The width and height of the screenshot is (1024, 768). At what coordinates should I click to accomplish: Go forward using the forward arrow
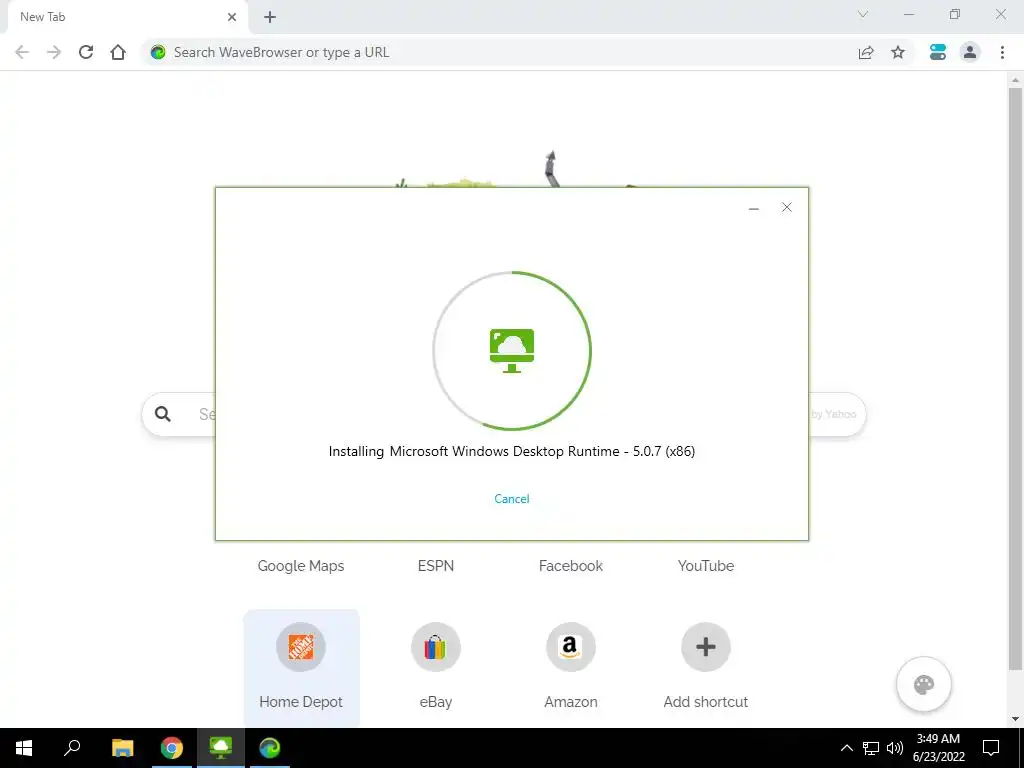[x=54, y=52]
